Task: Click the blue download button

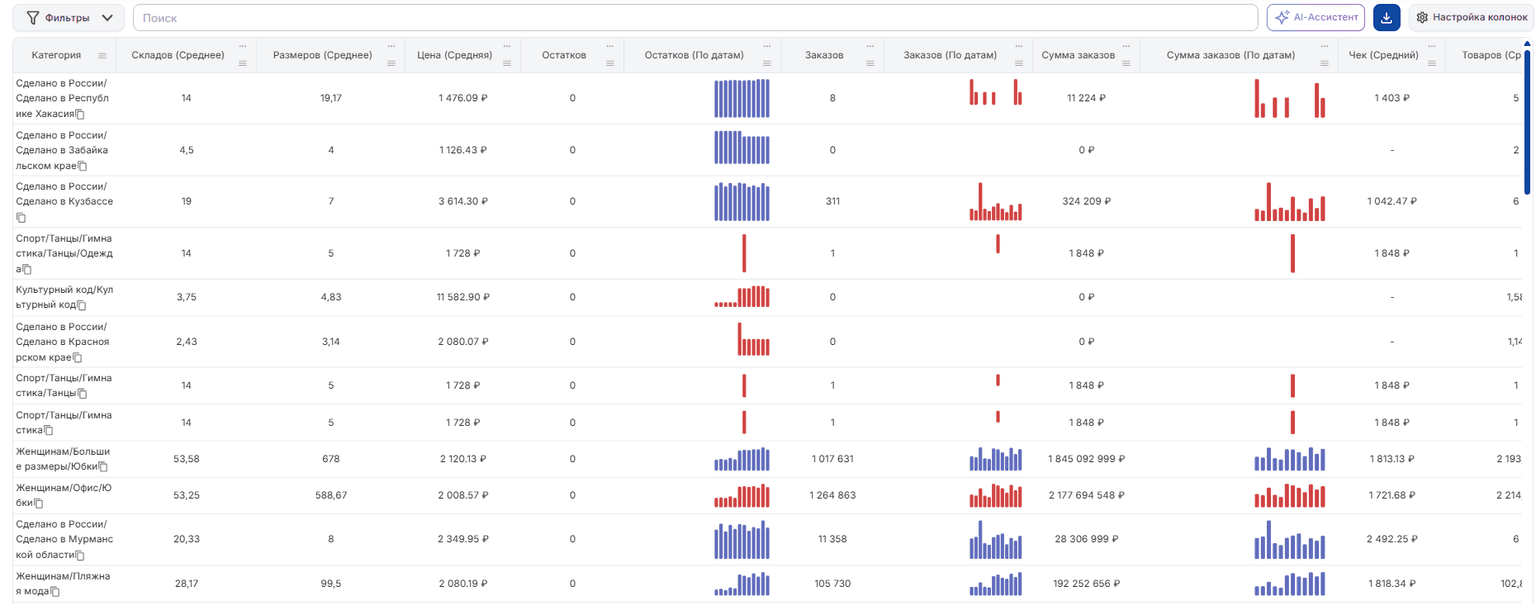Action: click(1386, 17)
